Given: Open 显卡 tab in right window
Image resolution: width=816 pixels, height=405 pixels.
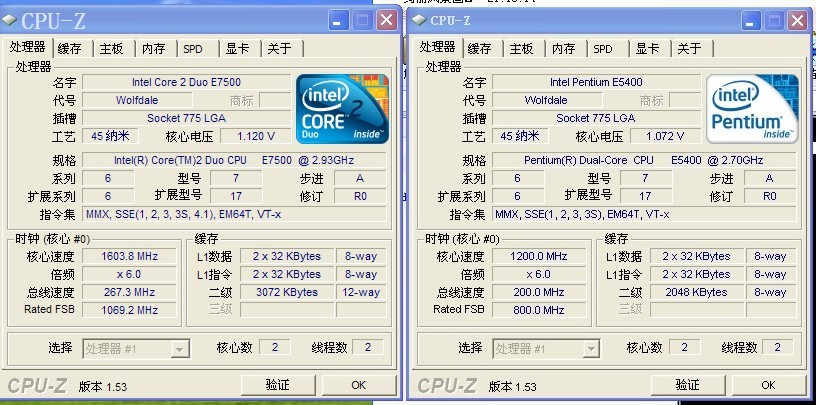Looking at the screenshot, I should (x=647, y=49).
